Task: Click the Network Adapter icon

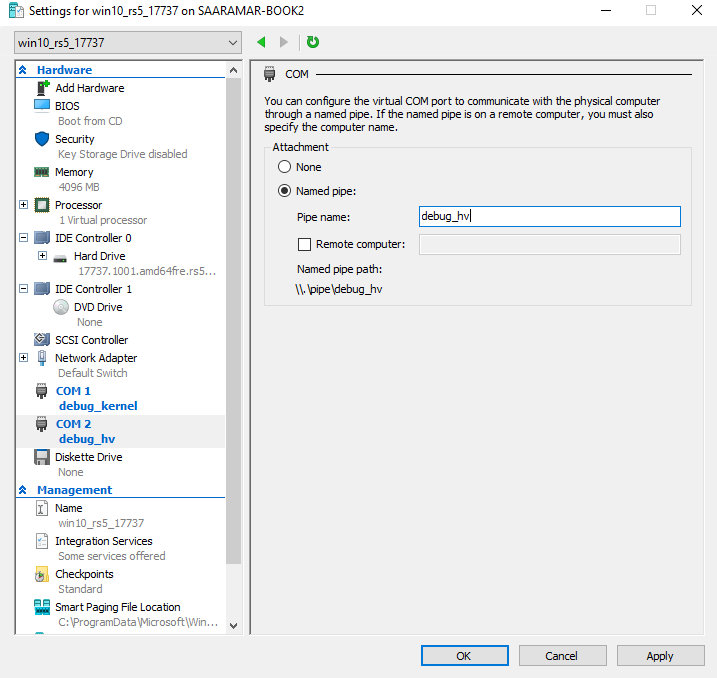Action: pos(42,358)
